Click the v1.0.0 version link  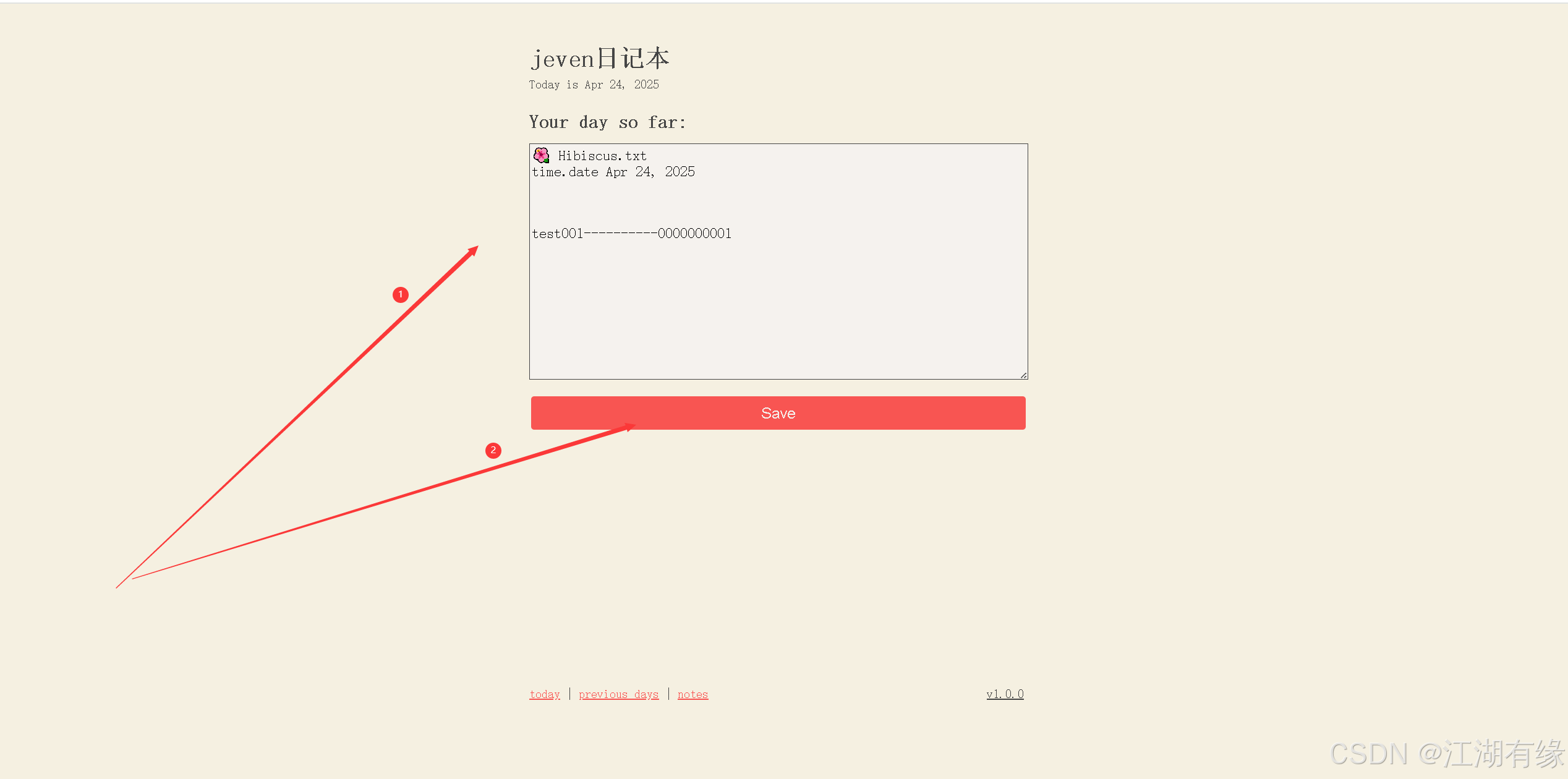click(1005, 694)
